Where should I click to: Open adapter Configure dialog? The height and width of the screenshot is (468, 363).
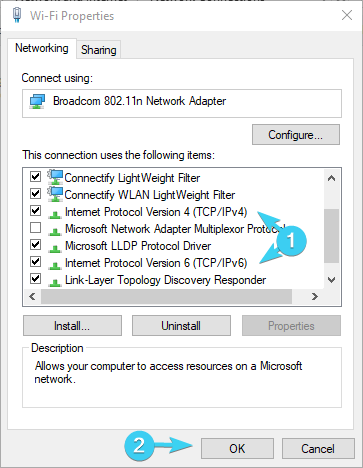[296, 135]
